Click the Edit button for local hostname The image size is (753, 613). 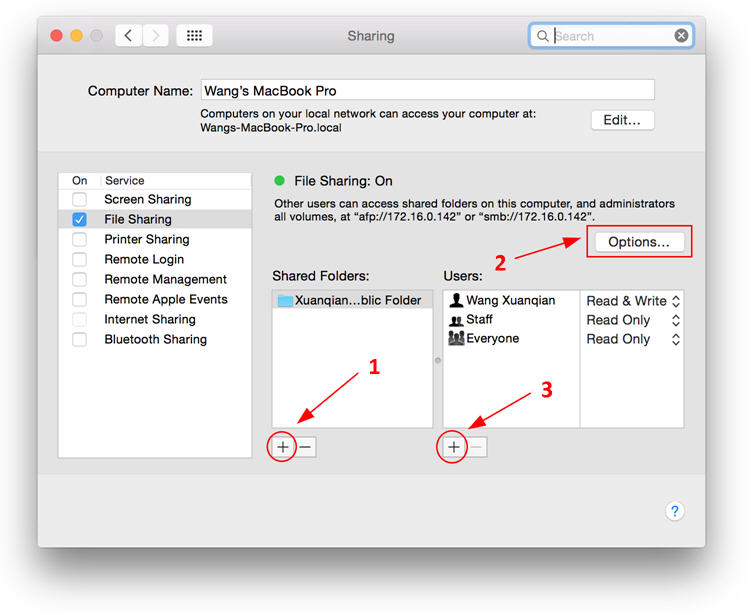pyautogui.click(x=622, y=120)
